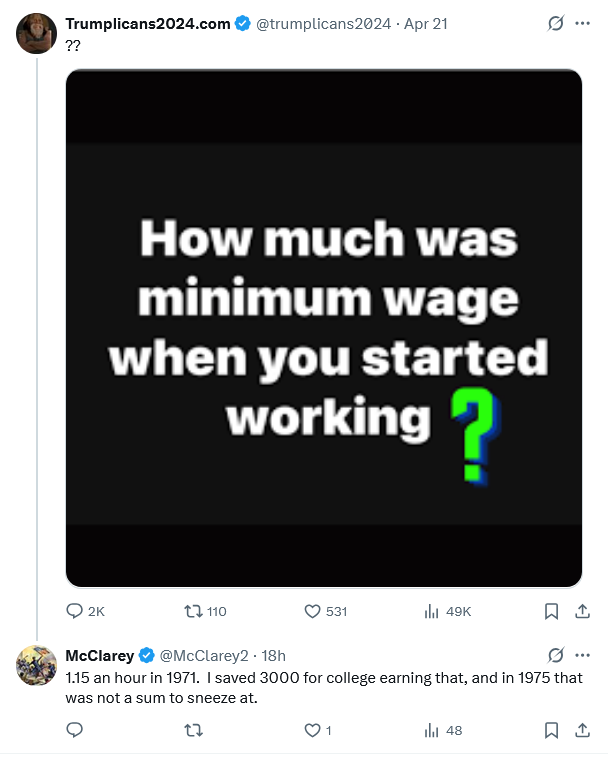
Task: View analytics for McClarey's reply
Action: pos(433,731)
